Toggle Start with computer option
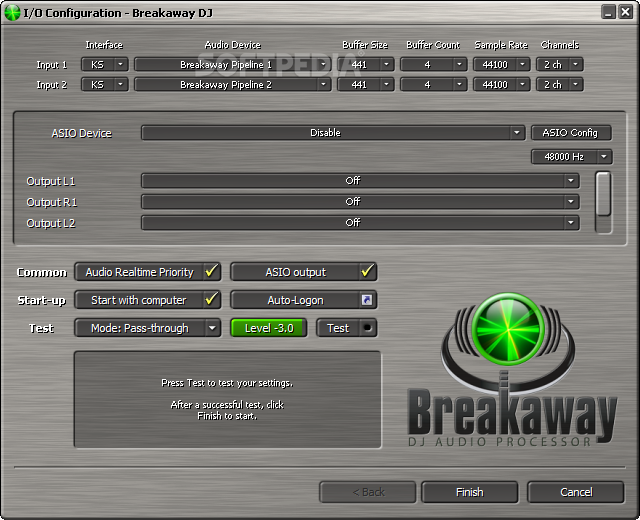This screenshot has width=640, height=520. tap(148, 300)
